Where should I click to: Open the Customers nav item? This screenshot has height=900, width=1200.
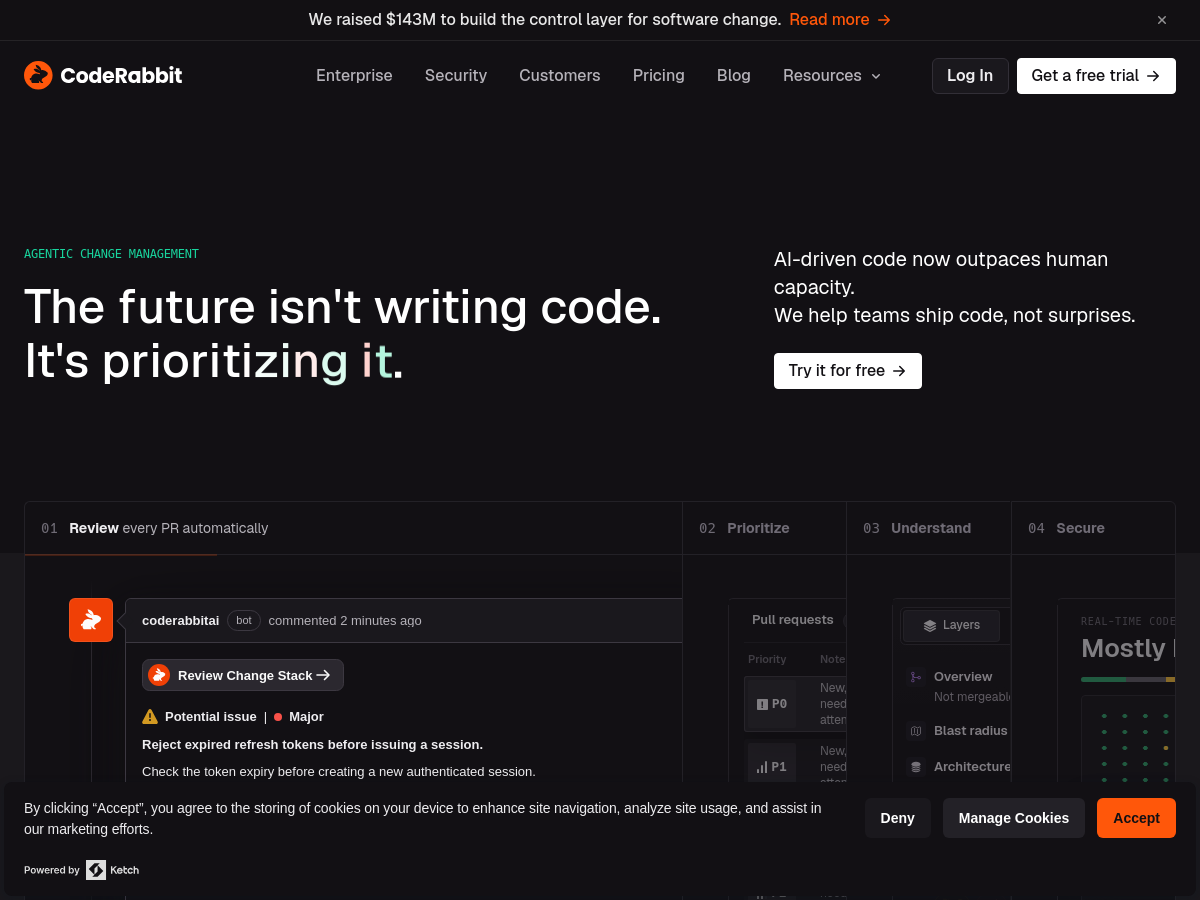click(x=560, y=76)
